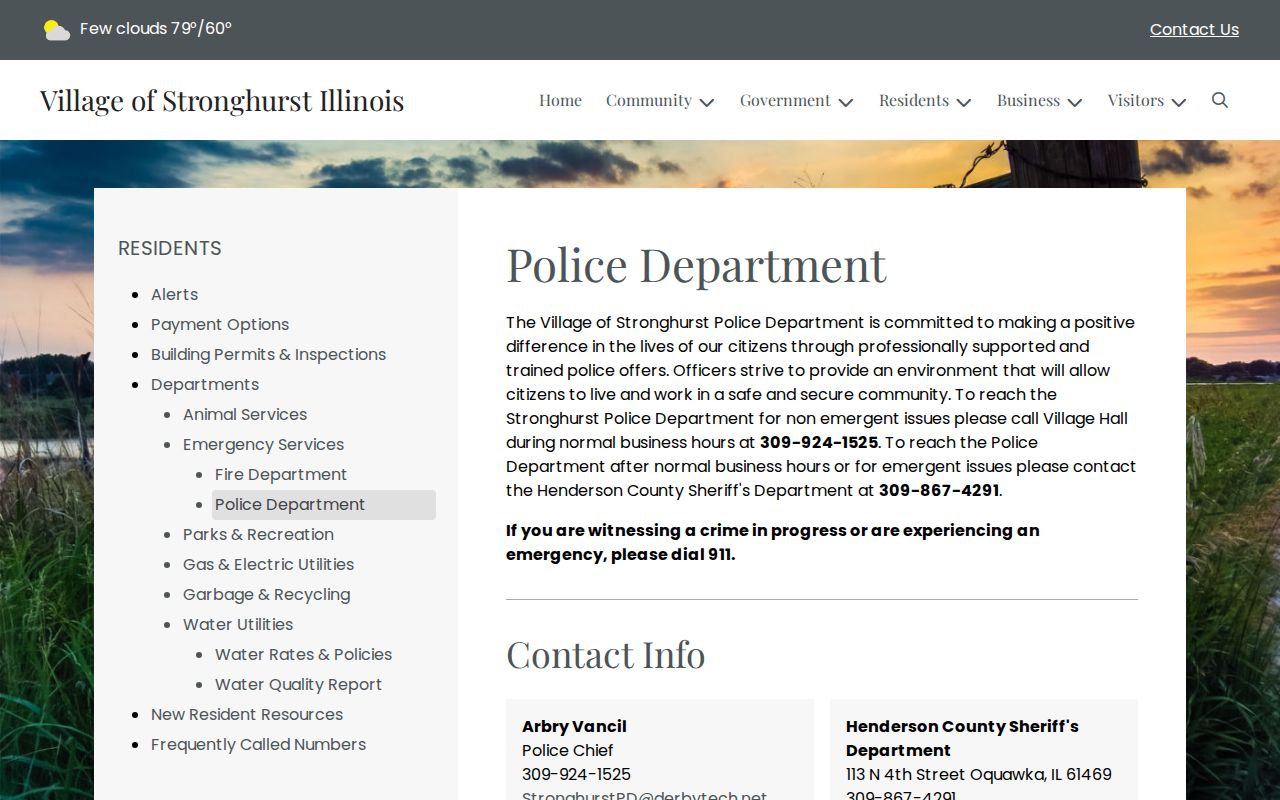Click the RESIDENTS sidebar heading
Screen dimensions: 1280x800
170,248
